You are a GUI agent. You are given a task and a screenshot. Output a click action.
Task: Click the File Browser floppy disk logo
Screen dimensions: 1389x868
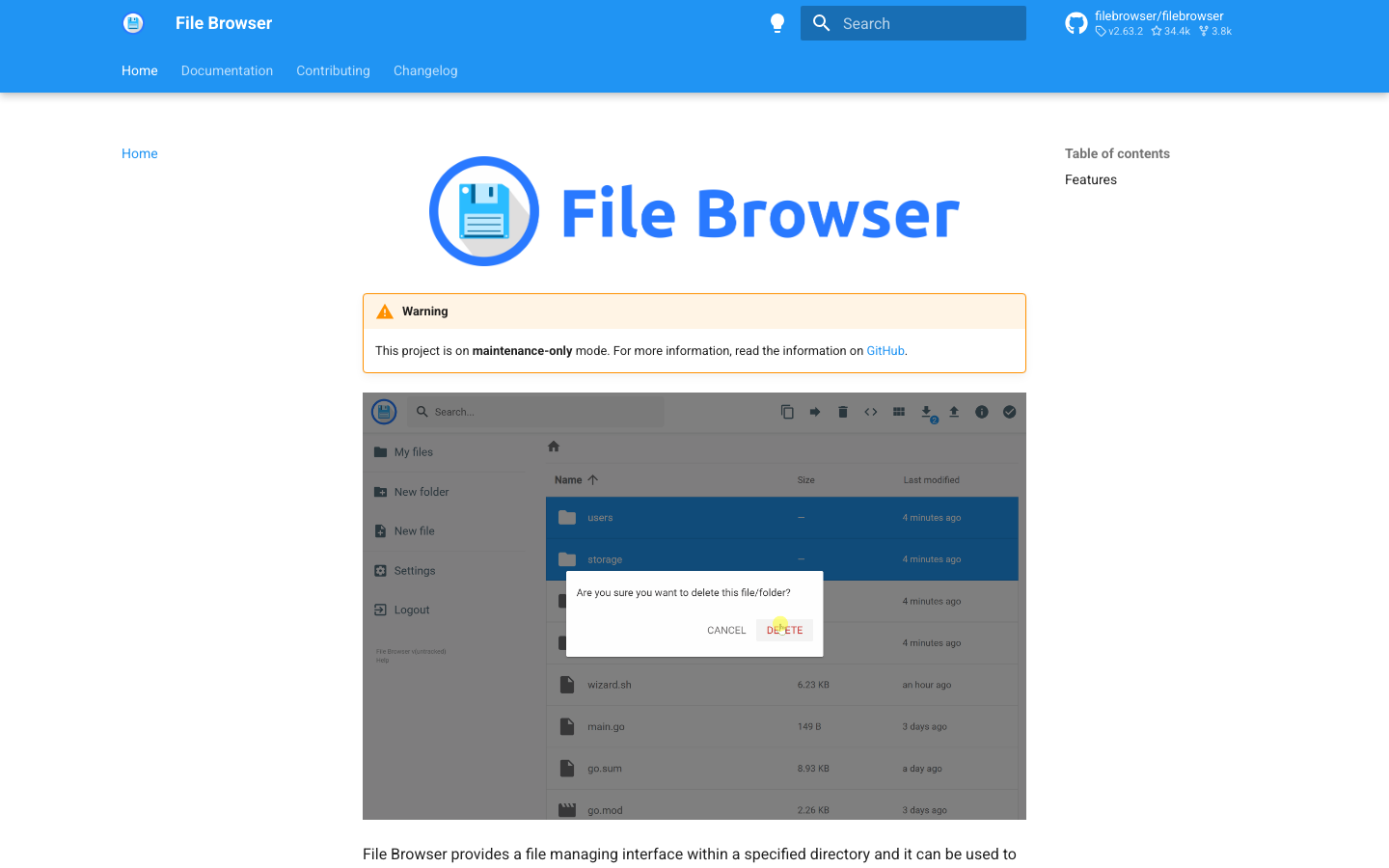pos(132,22)
